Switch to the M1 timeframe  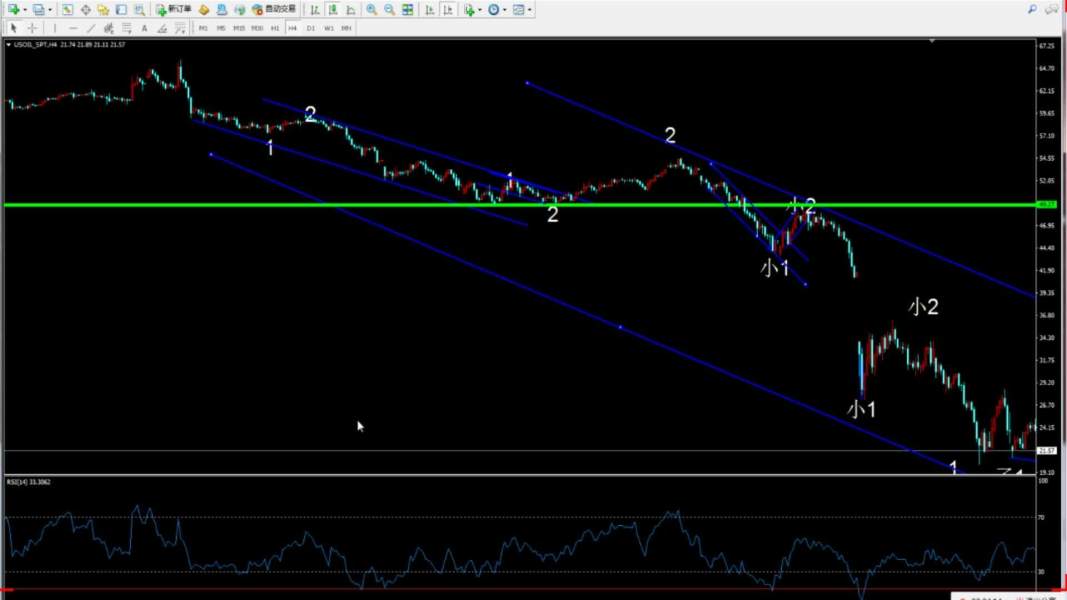(x=203, y=28)
